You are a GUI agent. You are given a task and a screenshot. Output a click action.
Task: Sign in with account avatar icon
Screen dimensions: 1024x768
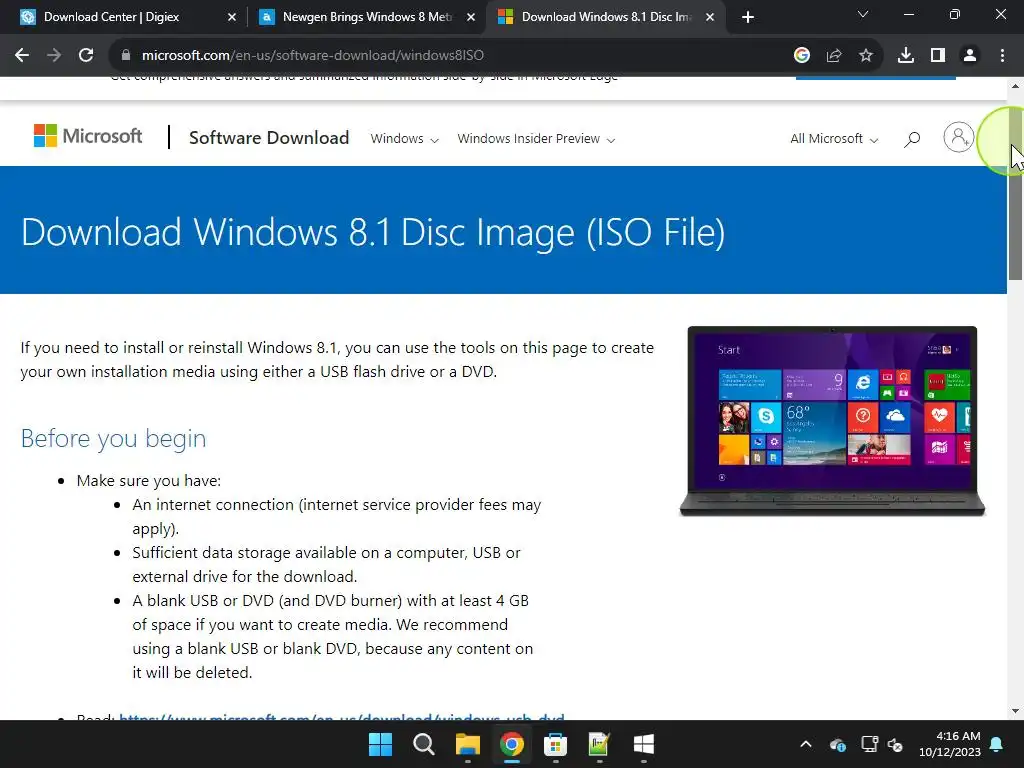[958, 137]
